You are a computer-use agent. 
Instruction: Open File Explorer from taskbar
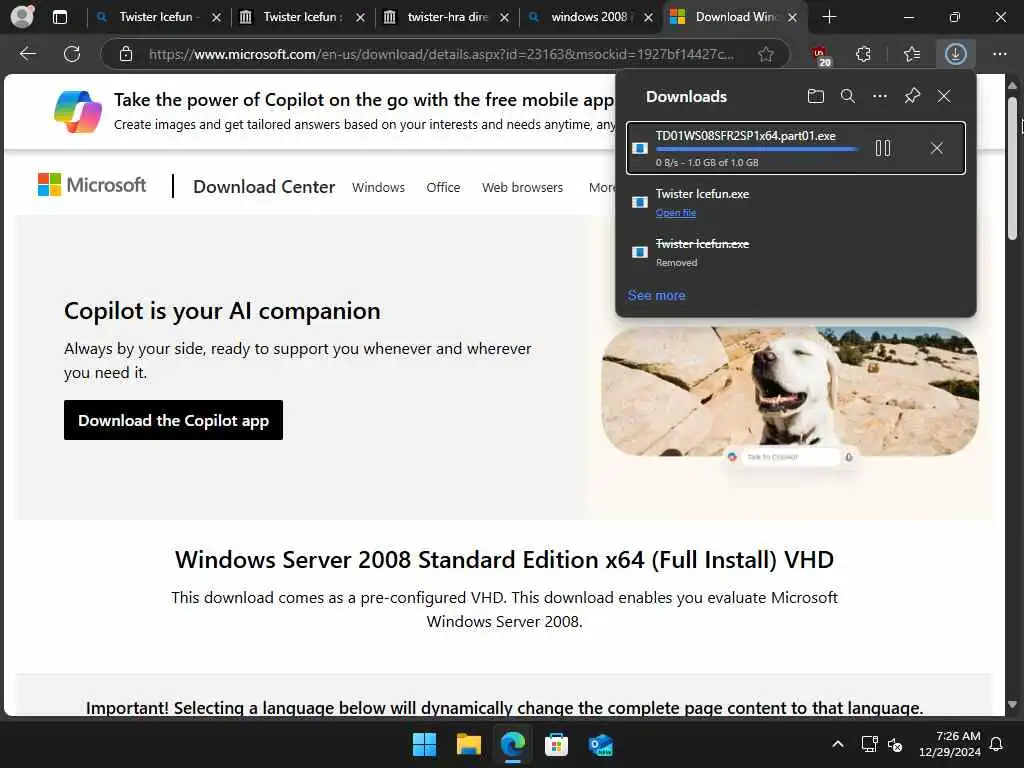coord(469,744)
